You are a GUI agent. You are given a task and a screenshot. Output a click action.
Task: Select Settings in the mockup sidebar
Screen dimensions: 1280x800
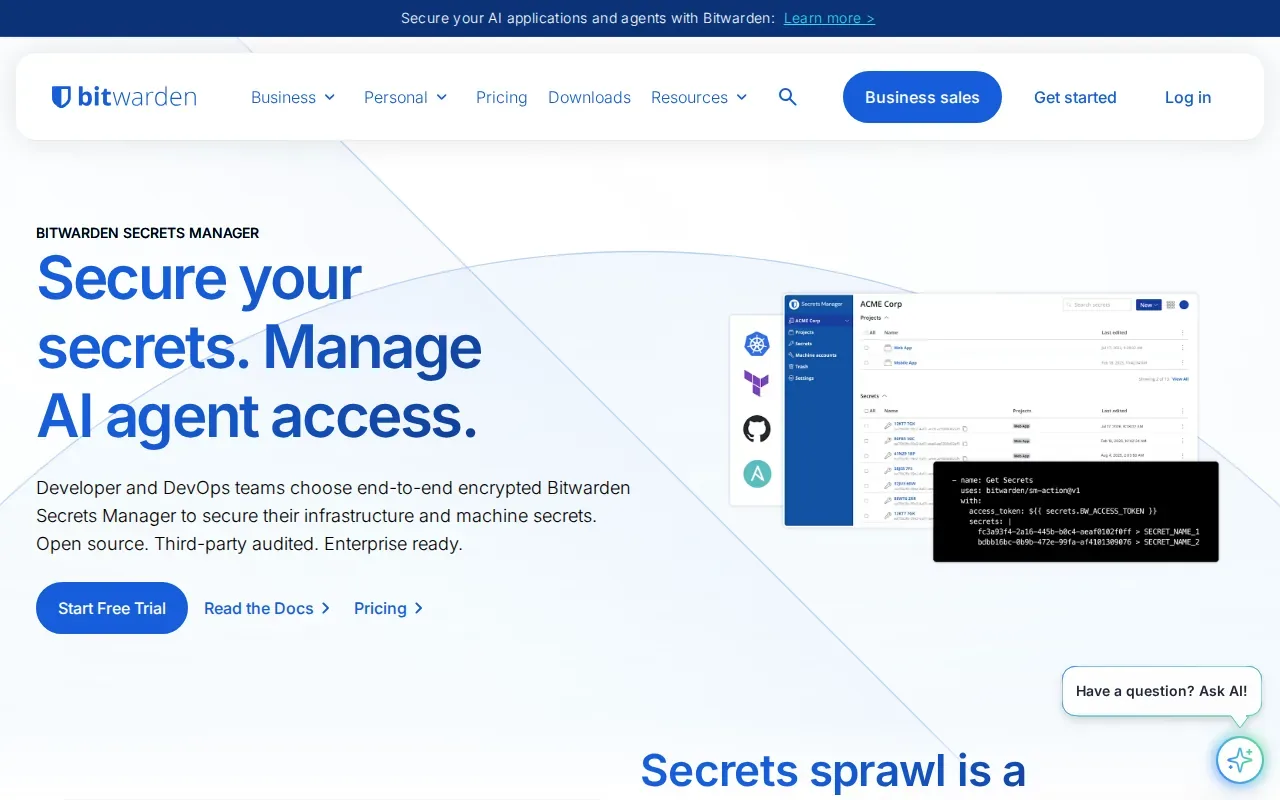(x=801, y=378)
